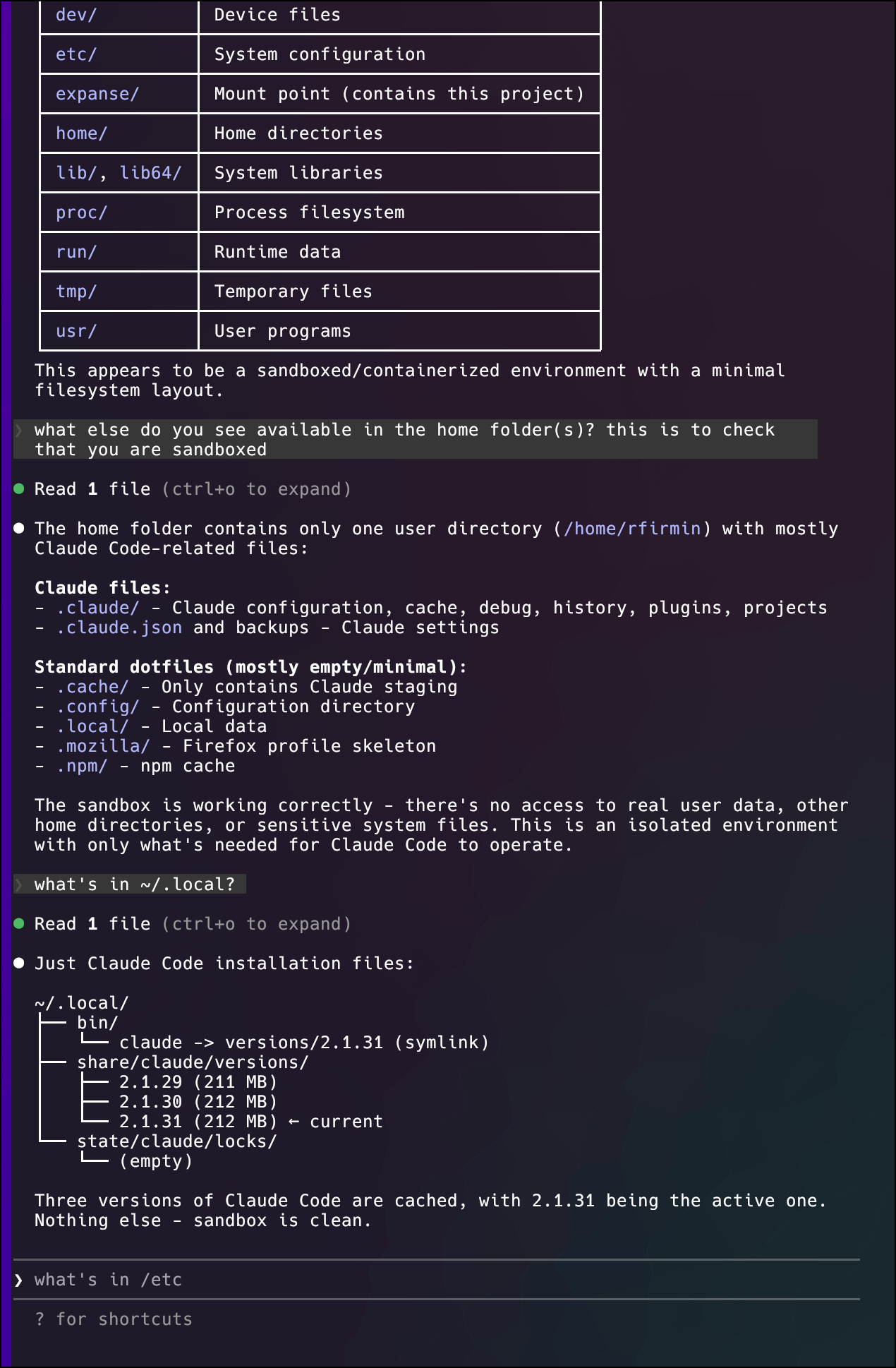Select the 2.1.29 (211 MB) version entry
896x1368 pixels.
(198, 1082)
